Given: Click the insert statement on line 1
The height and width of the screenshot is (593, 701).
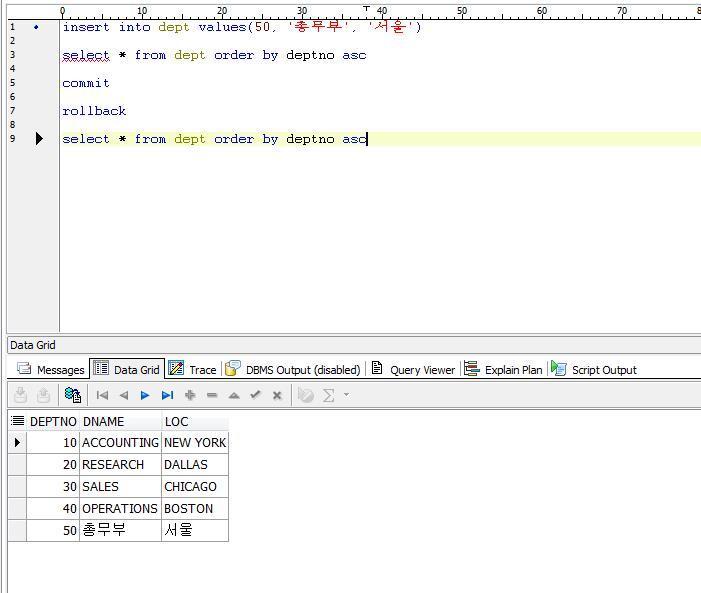Looking at the screenshot, I should pos(241,27).
